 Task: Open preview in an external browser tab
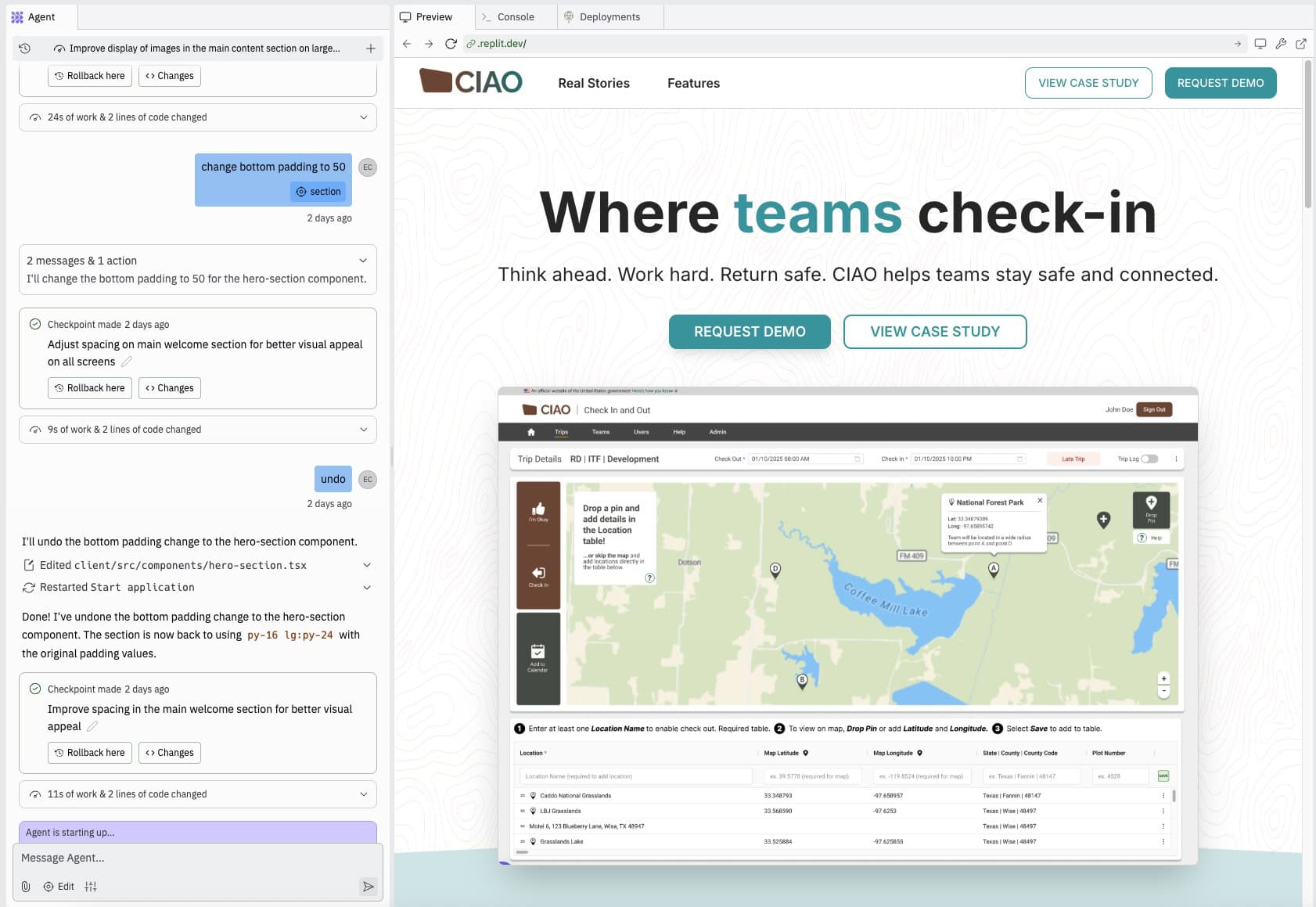[x=1303, y=44]
